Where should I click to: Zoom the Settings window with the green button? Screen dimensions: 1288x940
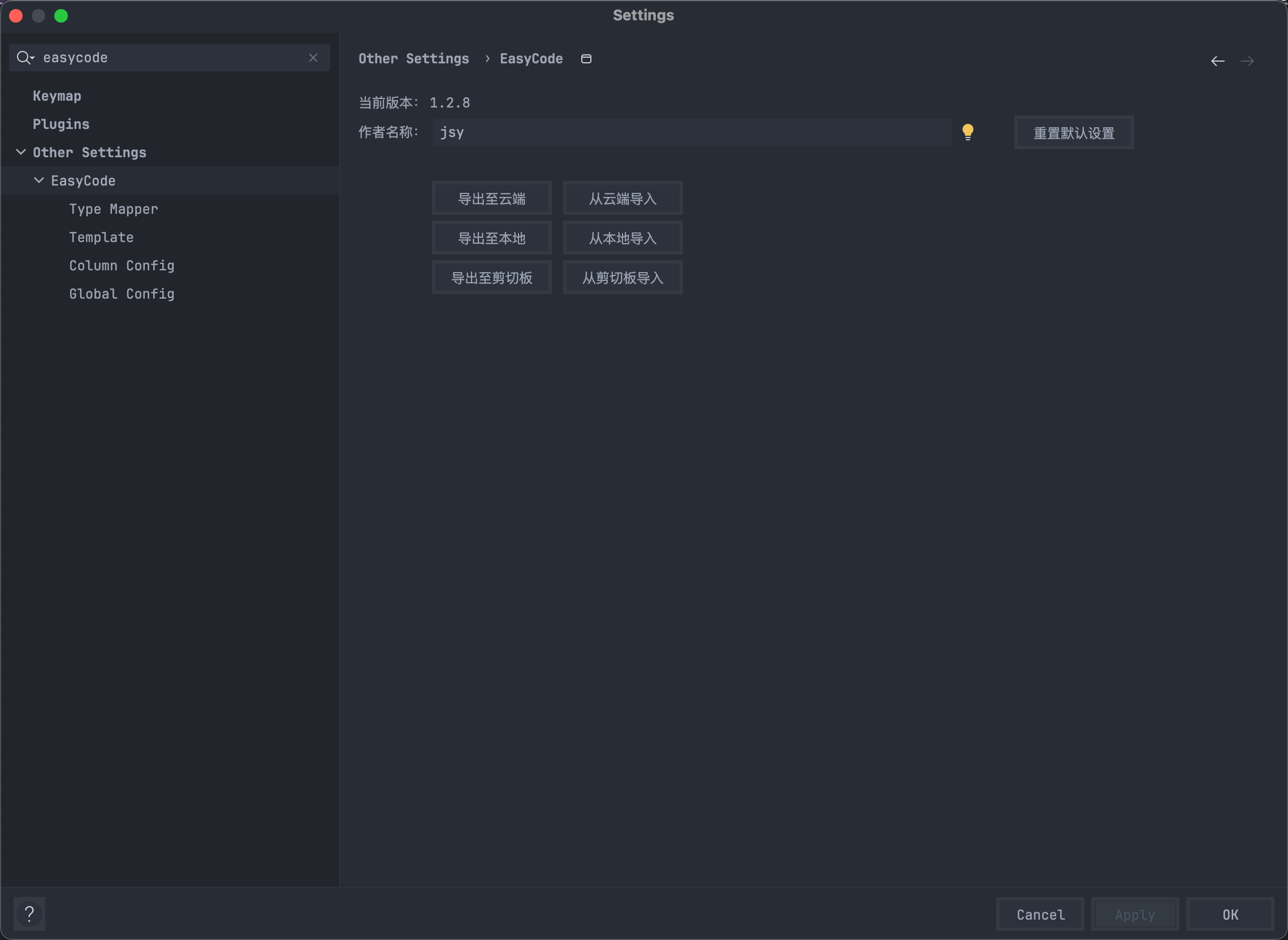(61, 16)
